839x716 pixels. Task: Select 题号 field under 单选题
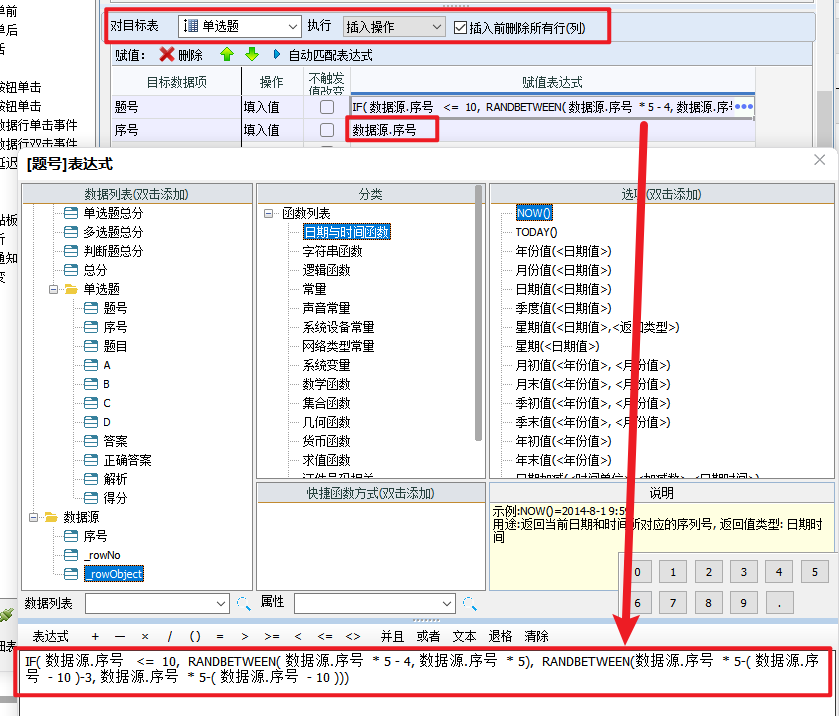click(115, 308)
